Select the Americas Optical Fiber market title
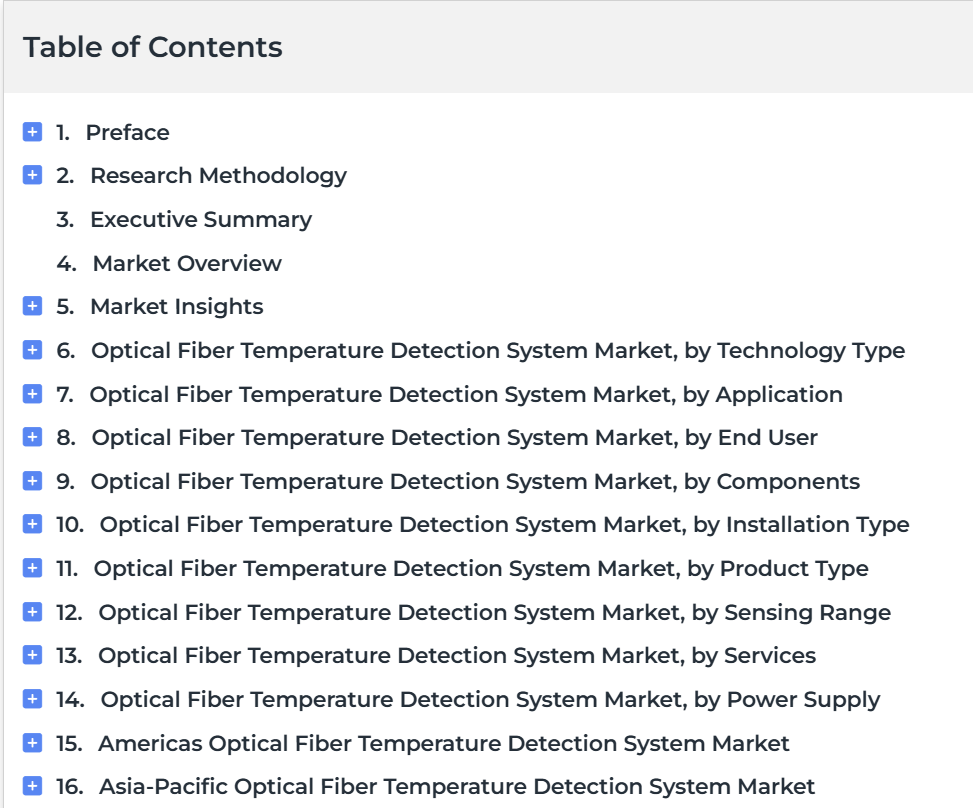973x808 pixels. pyautogui.click(x=444, y=743)
